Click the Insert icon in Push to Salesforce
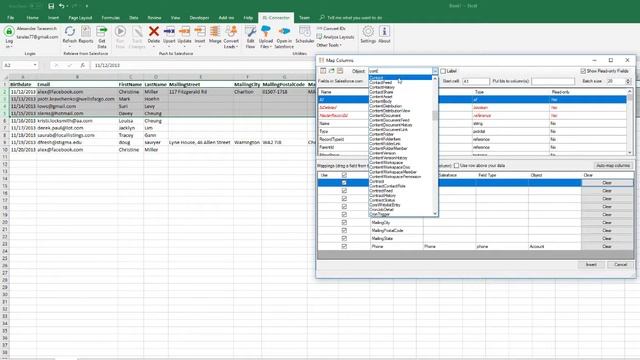 point(200,31)
